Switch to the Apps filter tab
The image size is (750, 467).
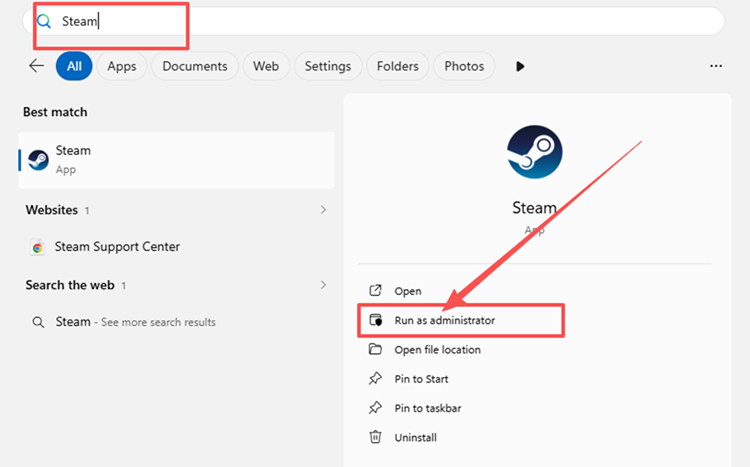tap(121, 66)
